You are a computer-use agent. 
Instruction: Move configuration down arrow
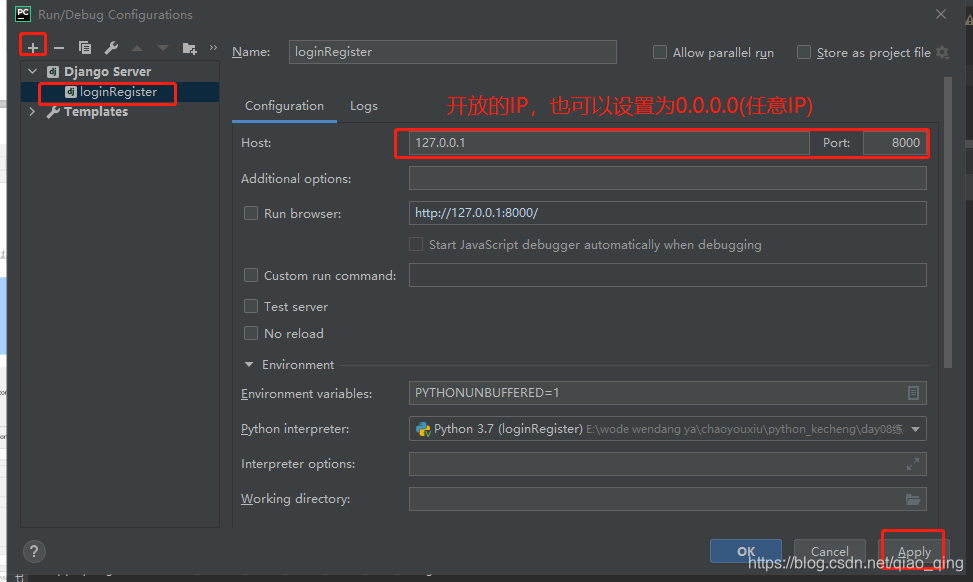tap(163, 48)
